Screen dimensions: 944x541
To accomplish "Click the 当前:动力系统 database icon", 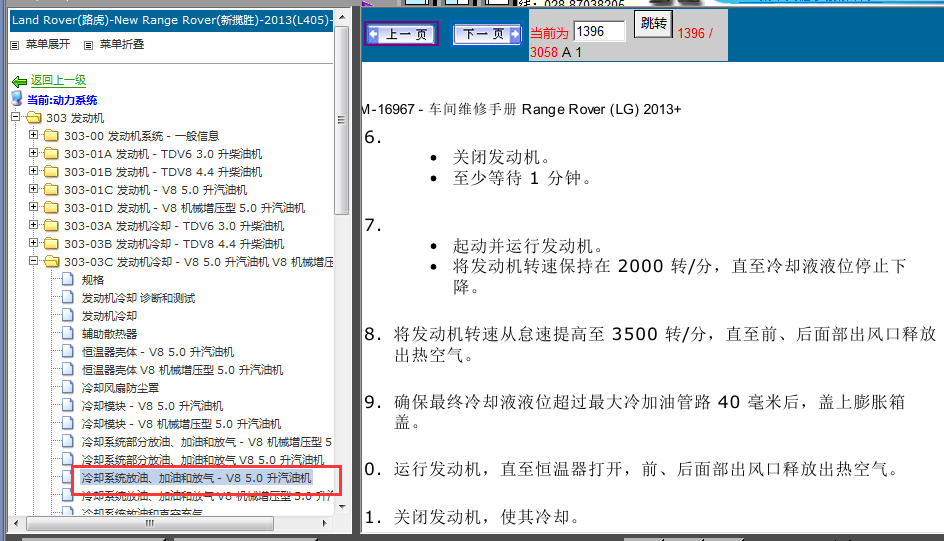I will 17,99.
